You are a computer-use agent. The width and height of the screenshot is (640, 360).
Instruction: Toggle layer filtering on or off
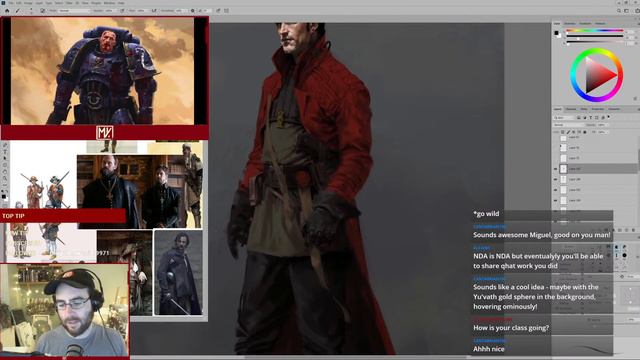coord(609,117)
